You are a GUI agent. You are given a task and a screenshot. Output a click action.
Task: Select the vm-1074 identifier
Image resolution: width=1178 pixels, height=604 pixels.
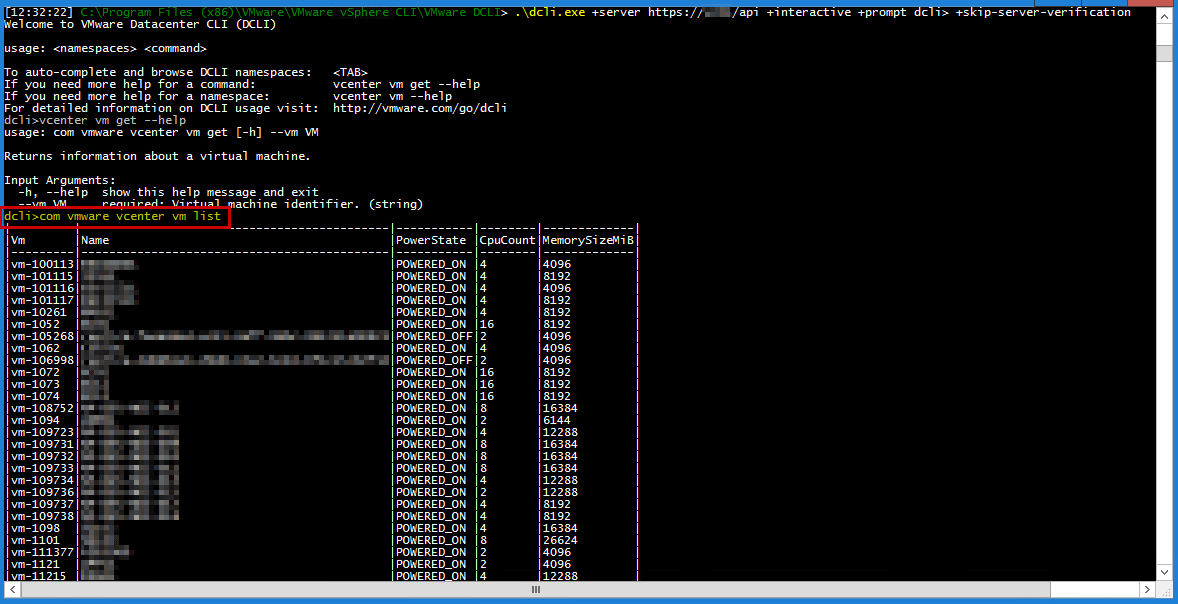point(35,397)
